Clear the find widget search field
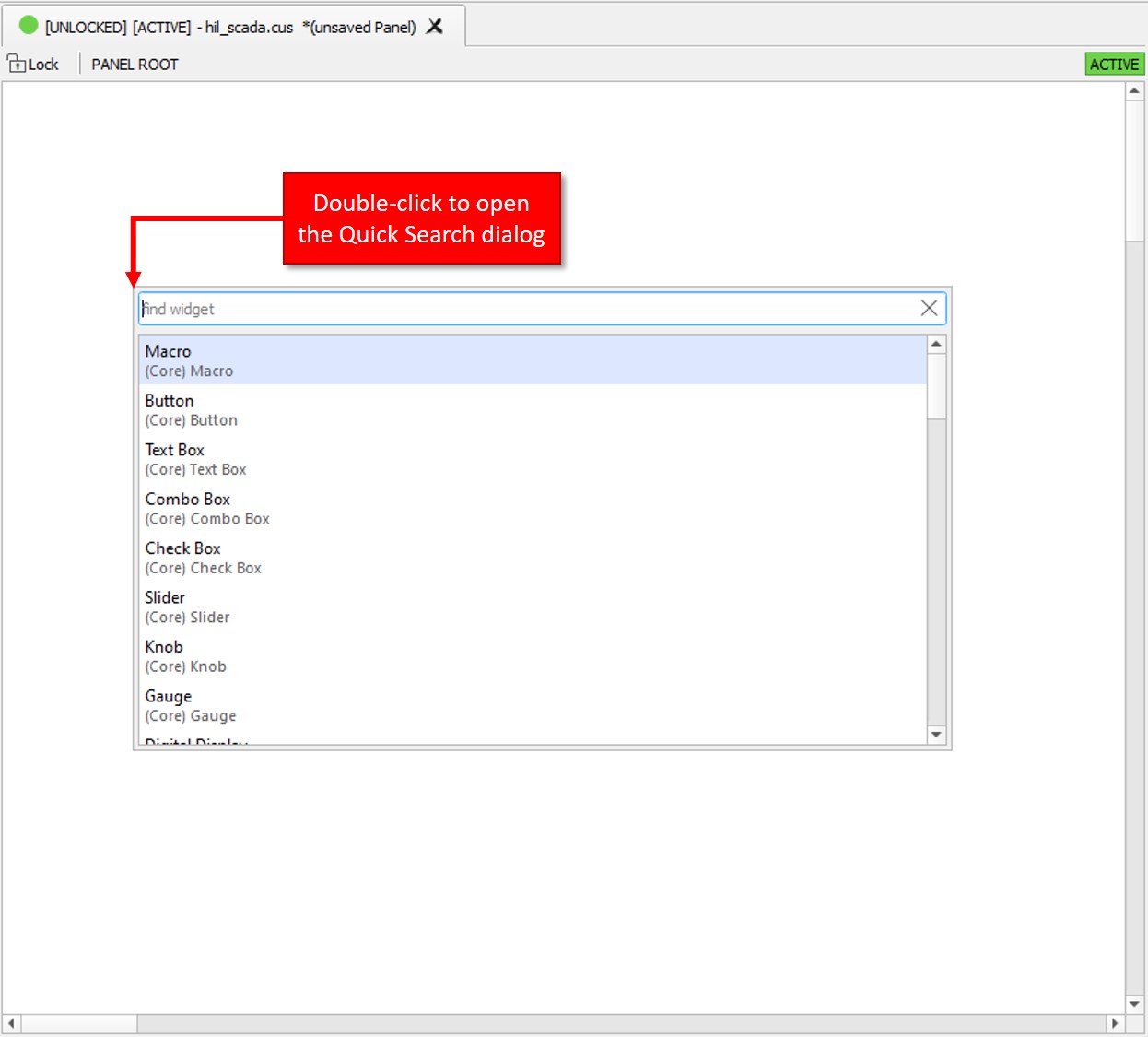 pos(929,309)
